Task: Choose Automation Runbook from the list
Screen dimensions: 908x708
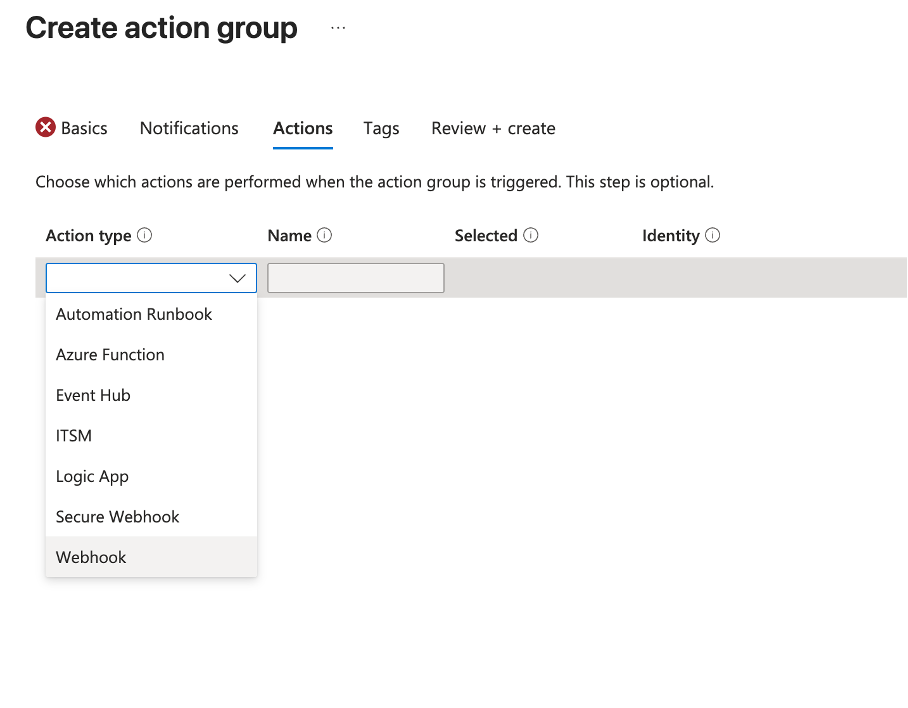Action: tap(134, 314)
